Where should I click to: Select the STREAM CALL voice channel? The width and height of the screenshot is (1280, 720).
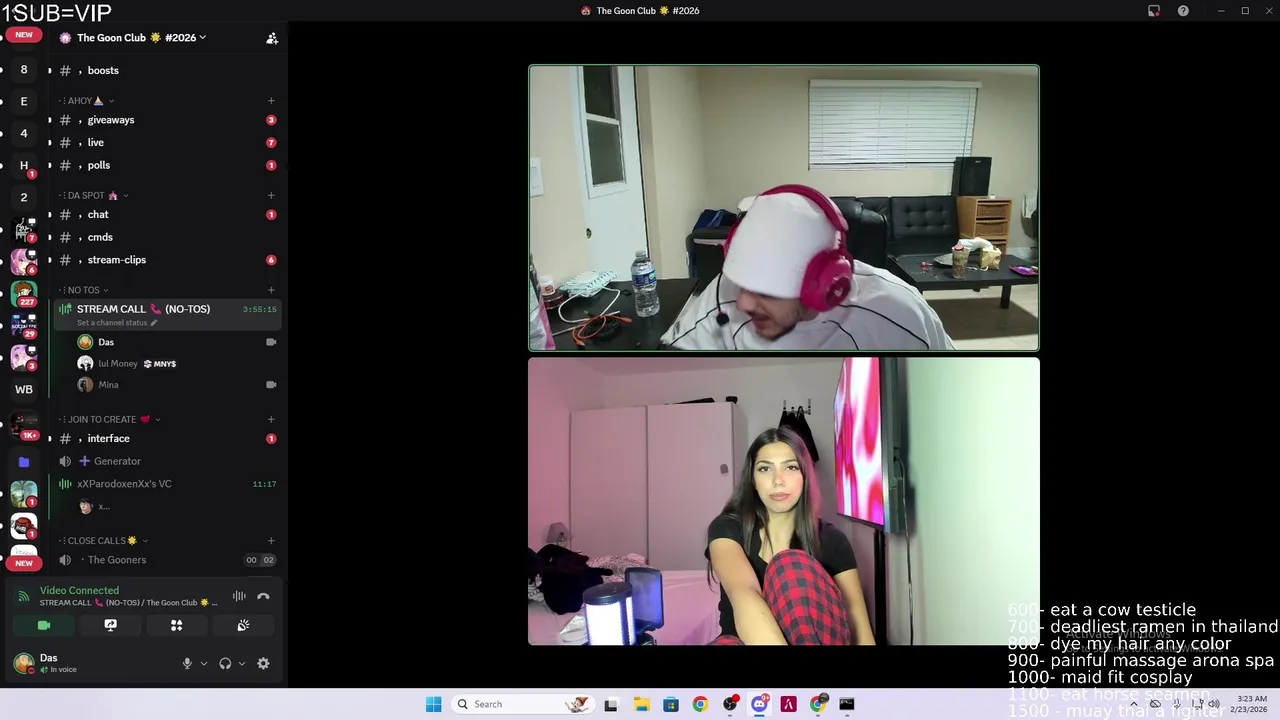167,314
